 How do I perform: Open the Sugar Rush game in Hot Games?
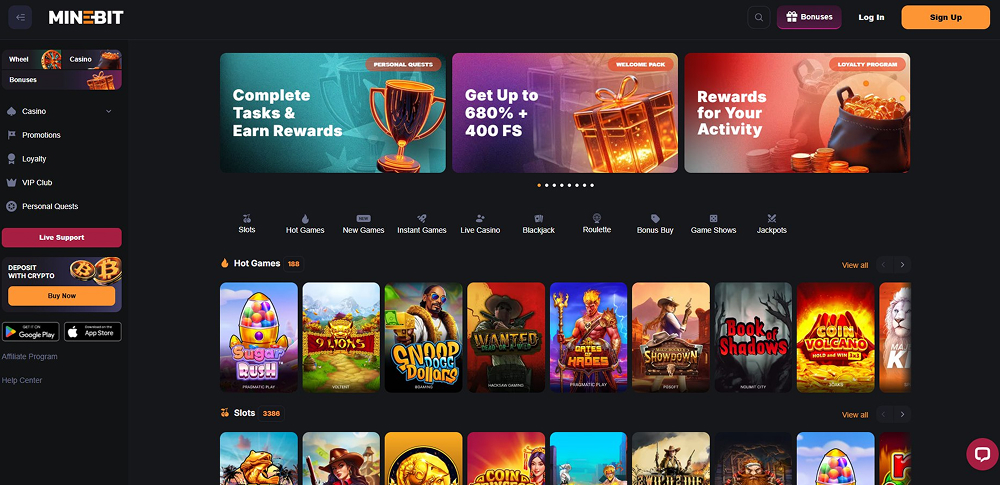pos(259,337)
